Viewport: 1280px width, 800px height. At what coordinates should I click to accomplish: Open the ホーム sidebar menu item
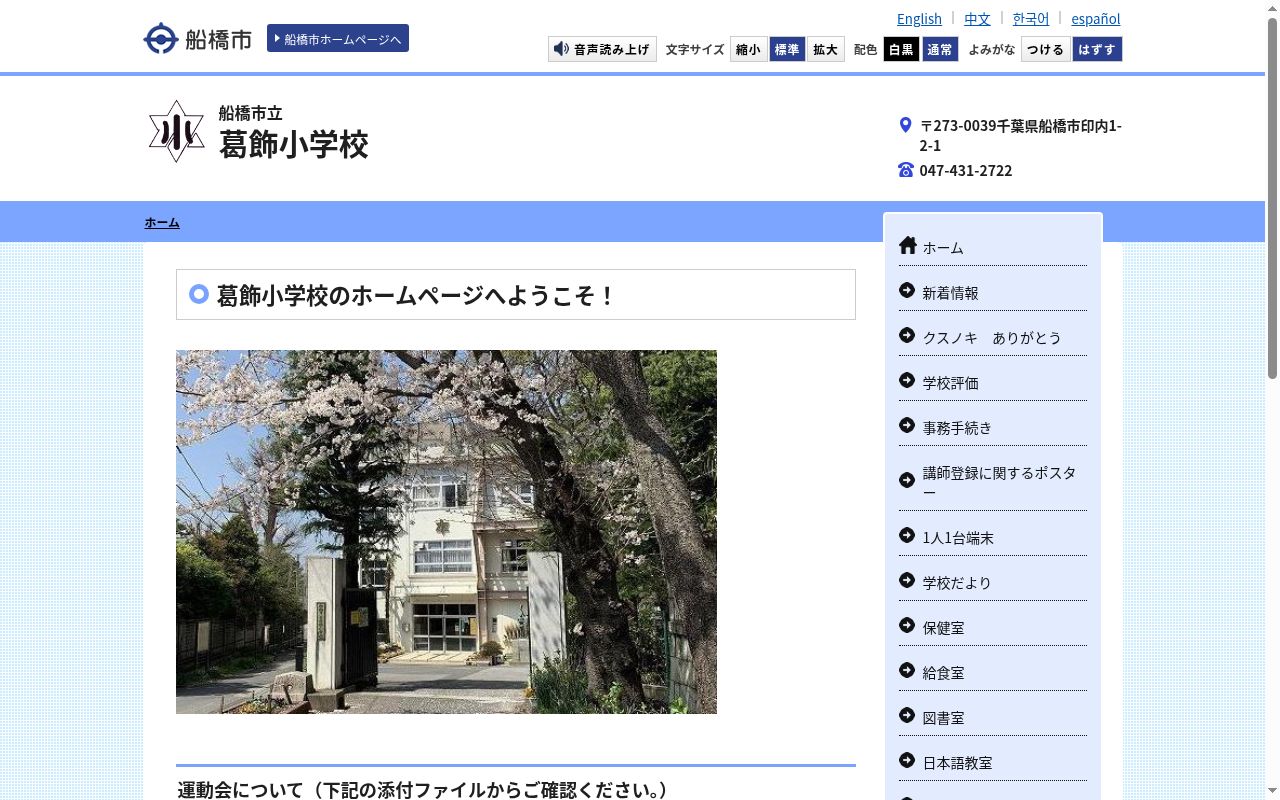click(993, 247)
